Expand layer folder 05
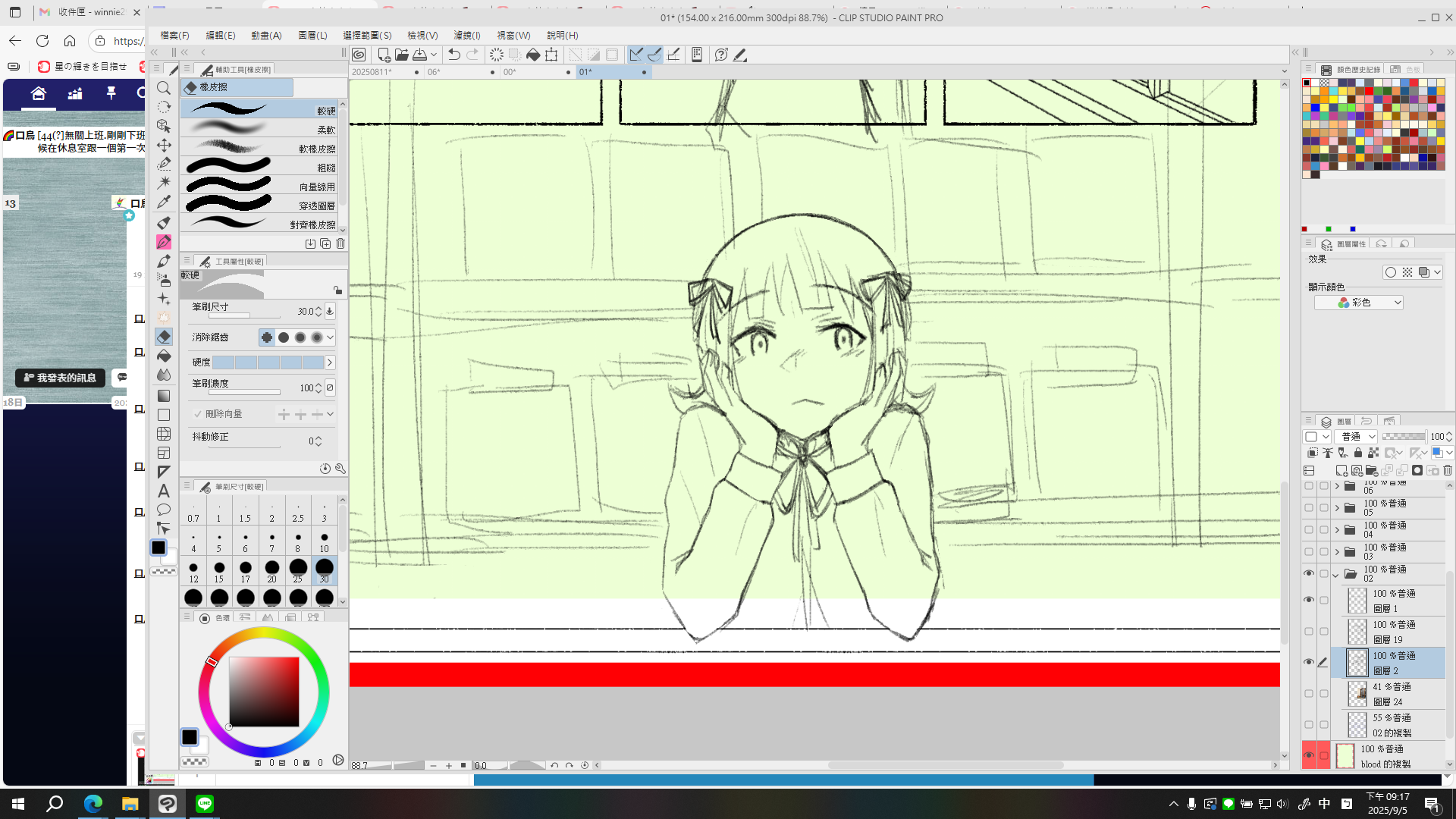Viewport: 1456px width, 819px height. 1337,508
